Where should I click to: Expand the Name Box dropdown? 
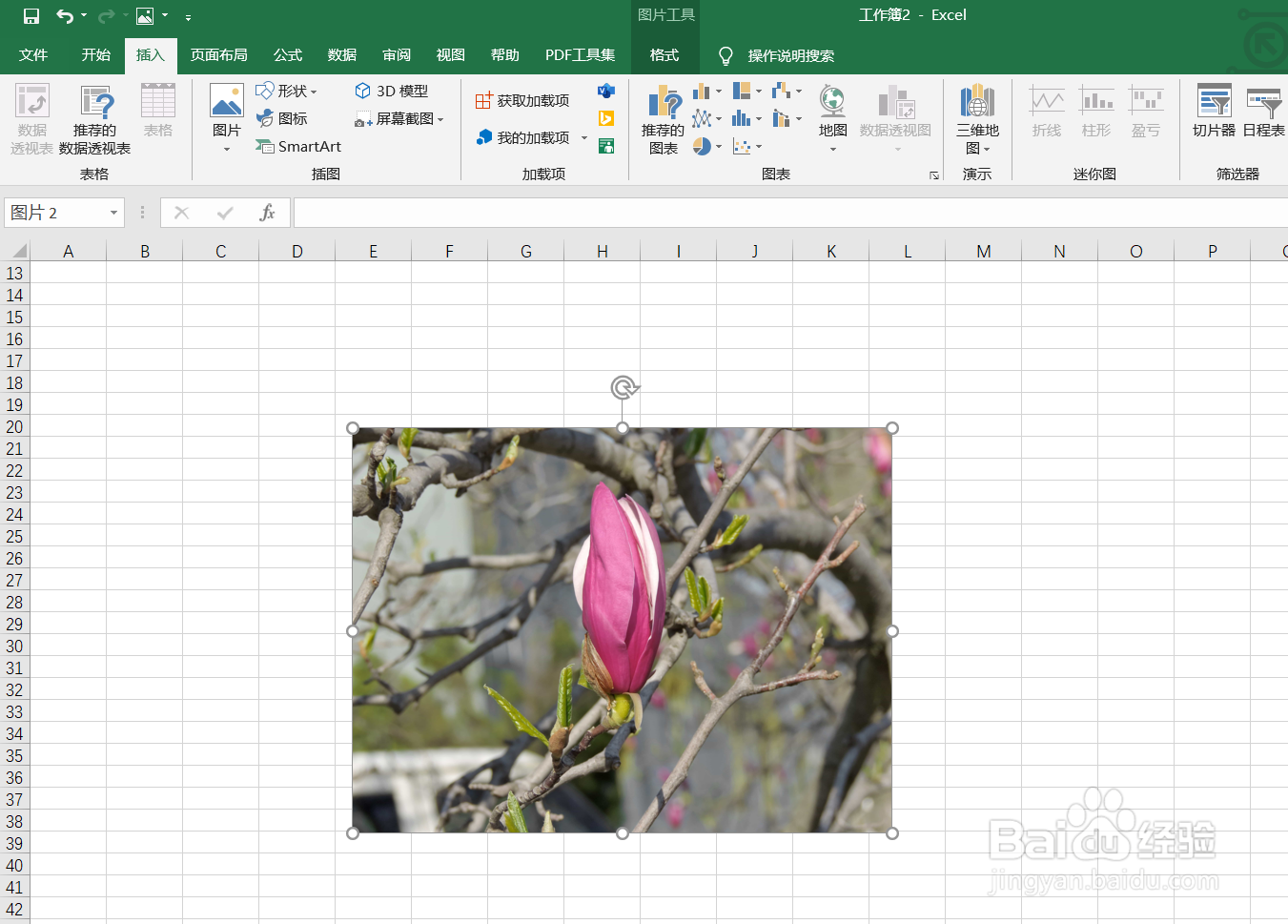tap(113, 213)
